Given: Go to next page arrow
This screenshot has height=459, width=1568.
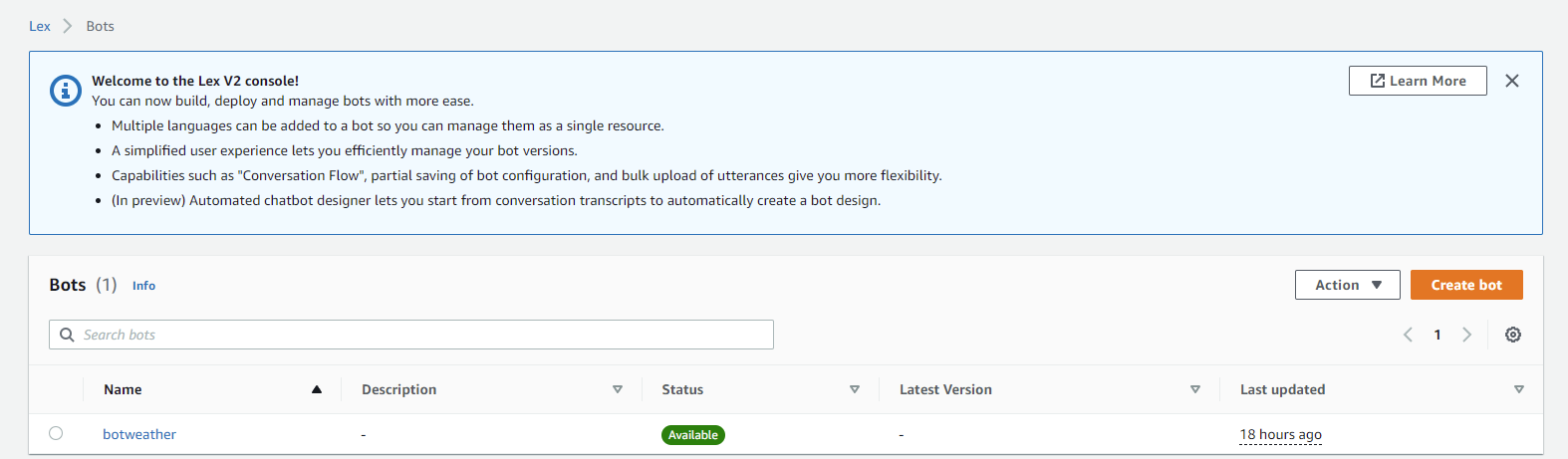Looking at the screenshot, I should pyautogui.click(x=1466, y=335).
